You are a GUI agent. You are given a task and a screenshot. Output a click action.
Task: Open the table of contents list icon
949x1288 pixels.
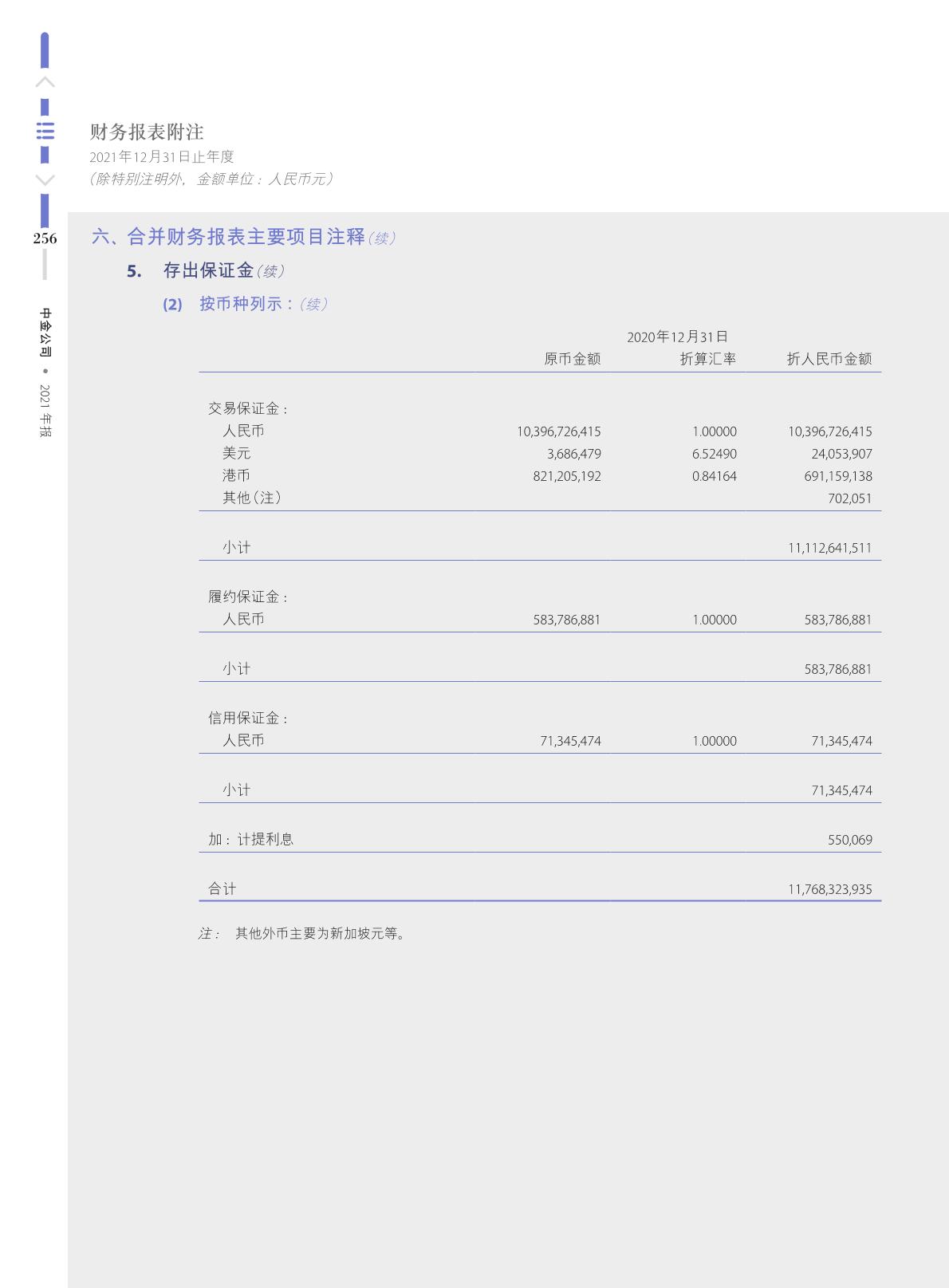45,132
